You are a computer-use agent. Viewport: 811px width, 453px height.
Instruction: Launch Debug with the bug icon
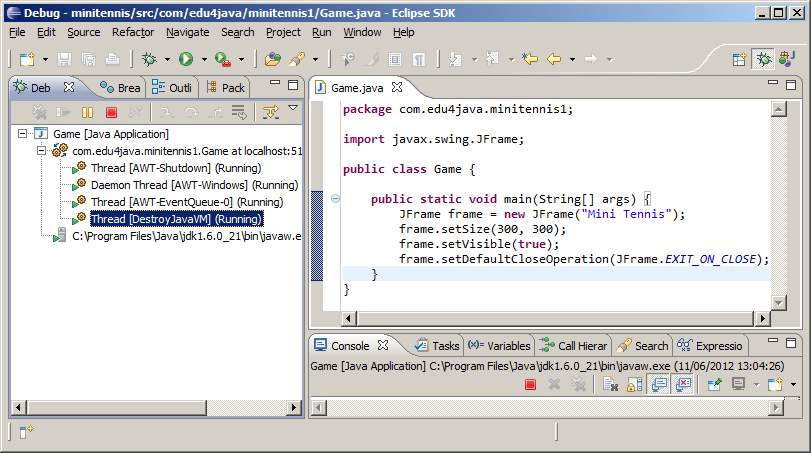[149, 59]
